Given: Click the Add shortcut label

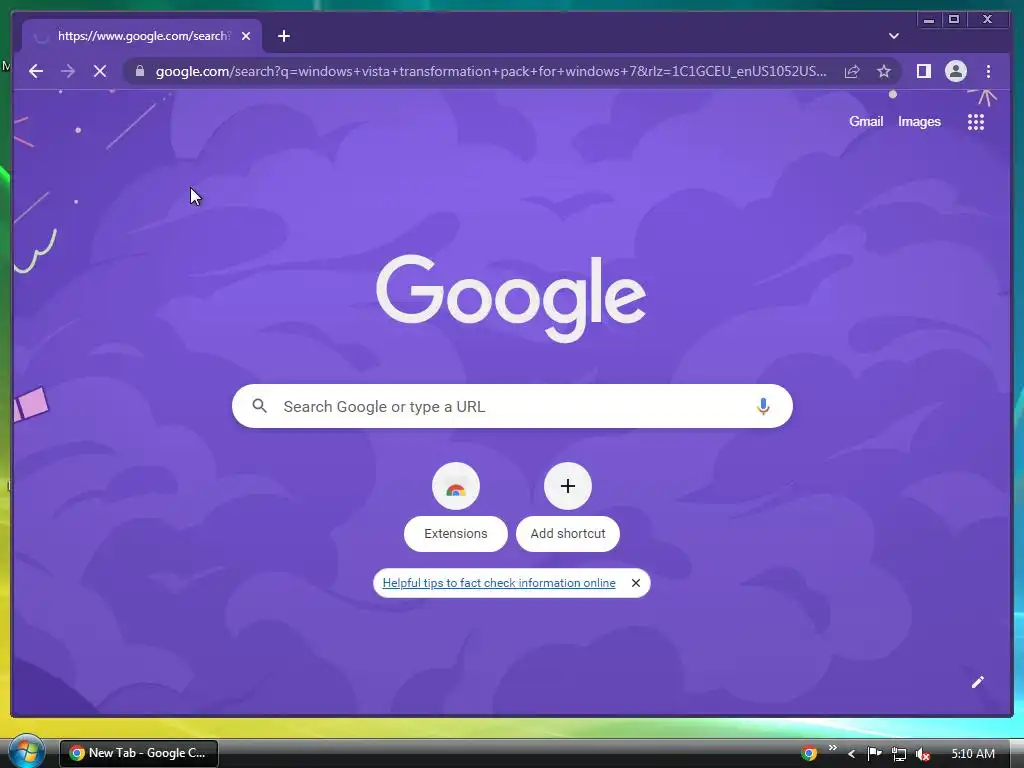Looking at the screenshot, I should tap(568, 534).
